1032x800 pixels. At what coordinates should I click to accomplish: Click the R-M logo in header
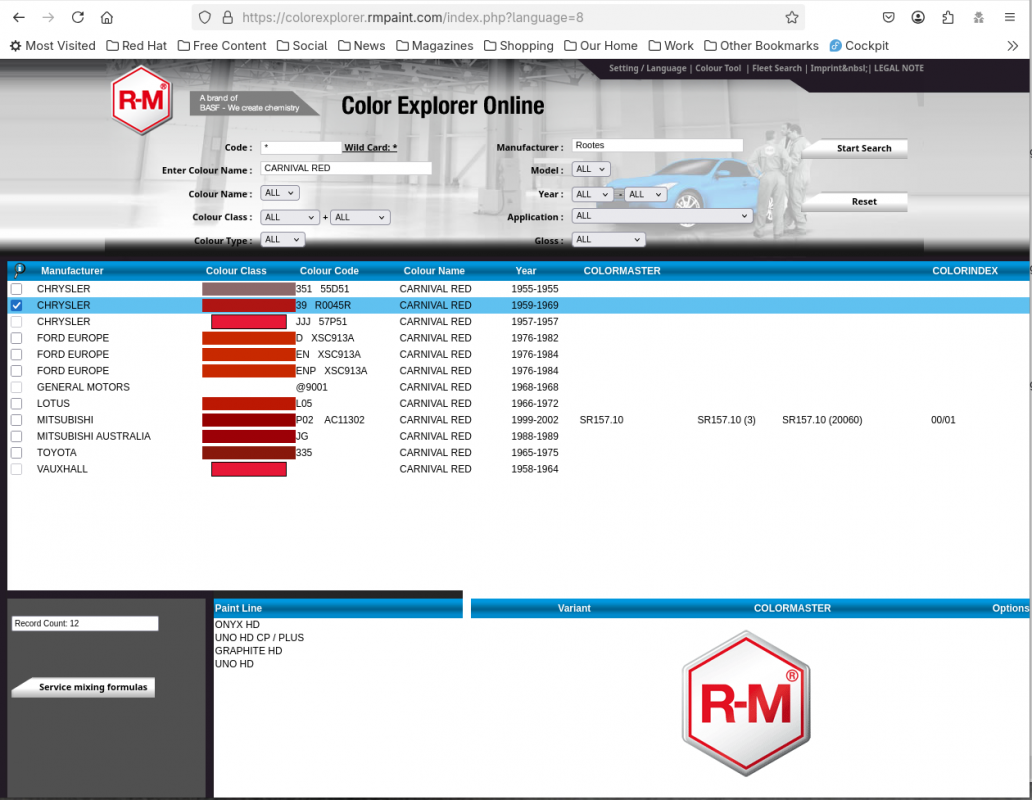coord(142,101)
